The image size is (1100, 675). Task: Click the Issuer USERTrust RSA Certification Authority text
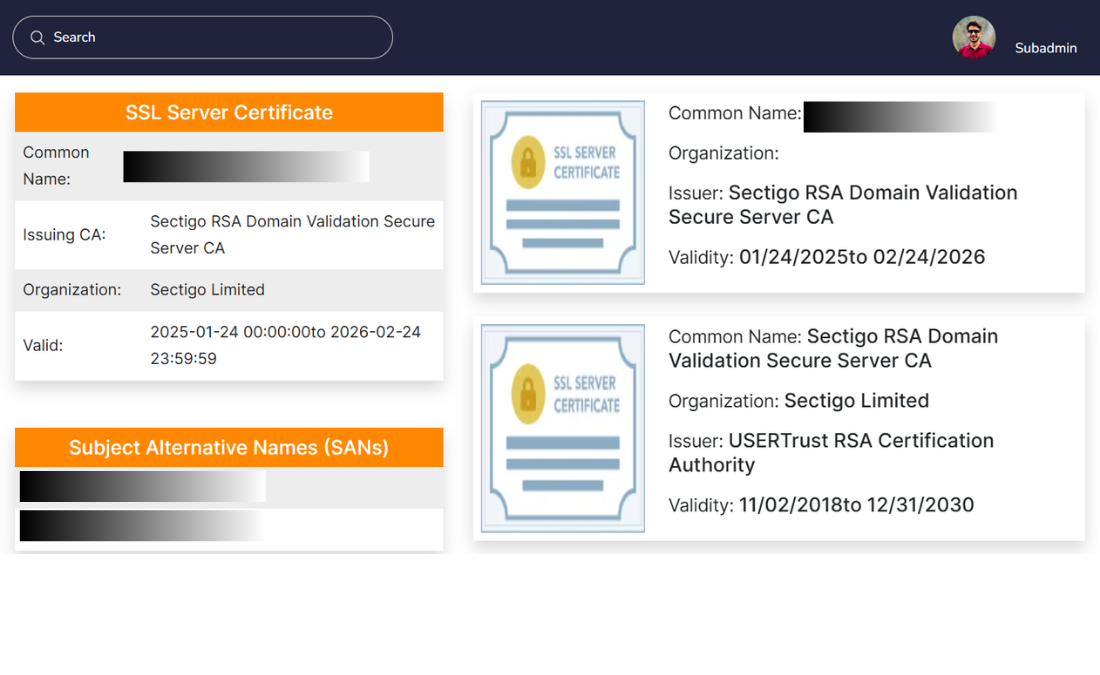[831, 453]
